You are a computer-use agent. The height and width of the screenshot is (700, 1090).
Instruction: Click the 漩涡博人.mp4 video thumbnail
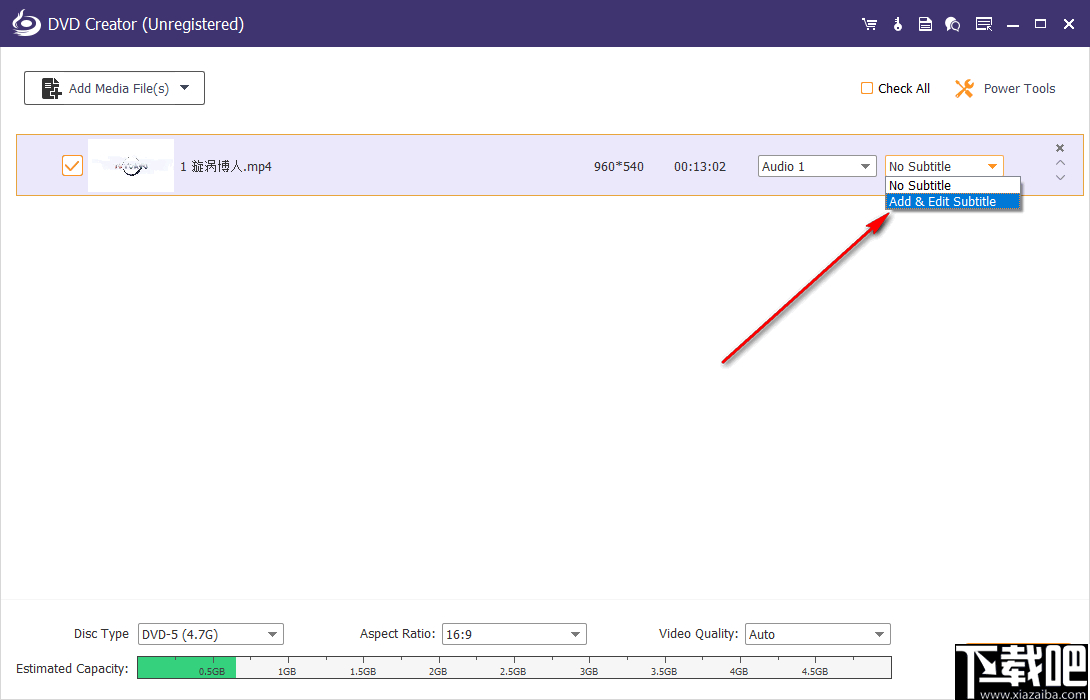130,165
